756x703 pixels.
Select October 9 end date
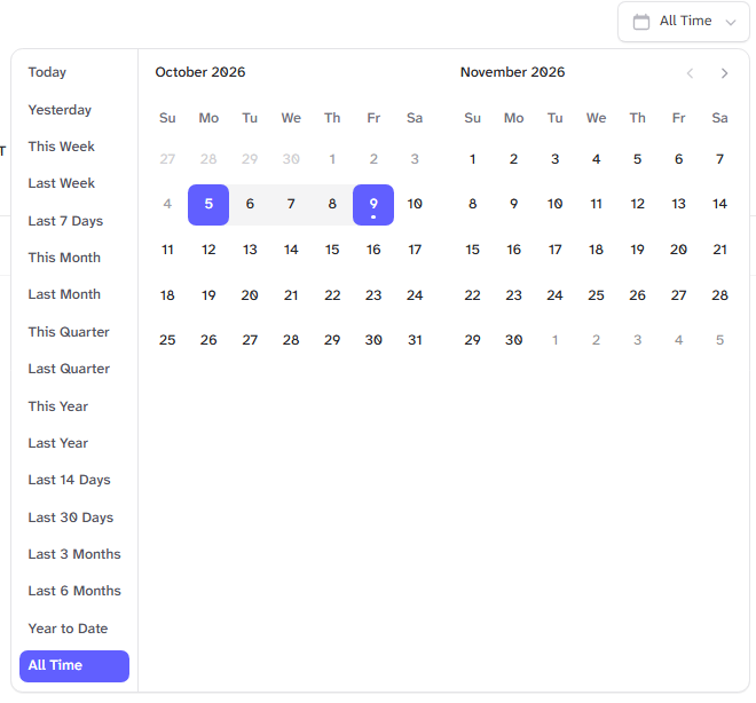373,204
